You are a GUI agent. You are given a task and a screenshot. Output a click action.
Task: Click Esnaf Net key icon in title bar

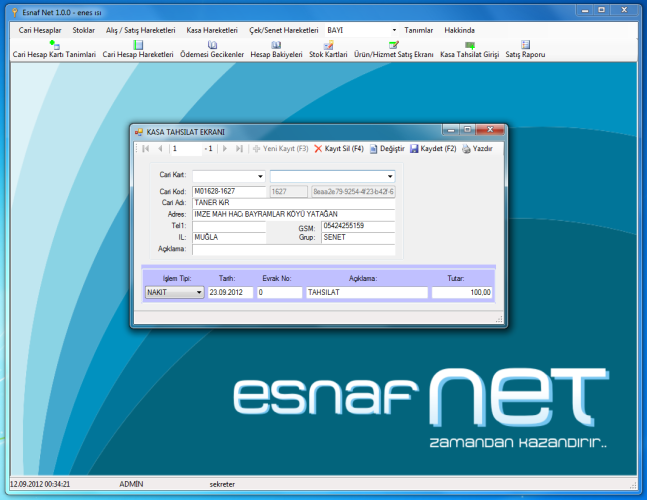pos(15,12)
